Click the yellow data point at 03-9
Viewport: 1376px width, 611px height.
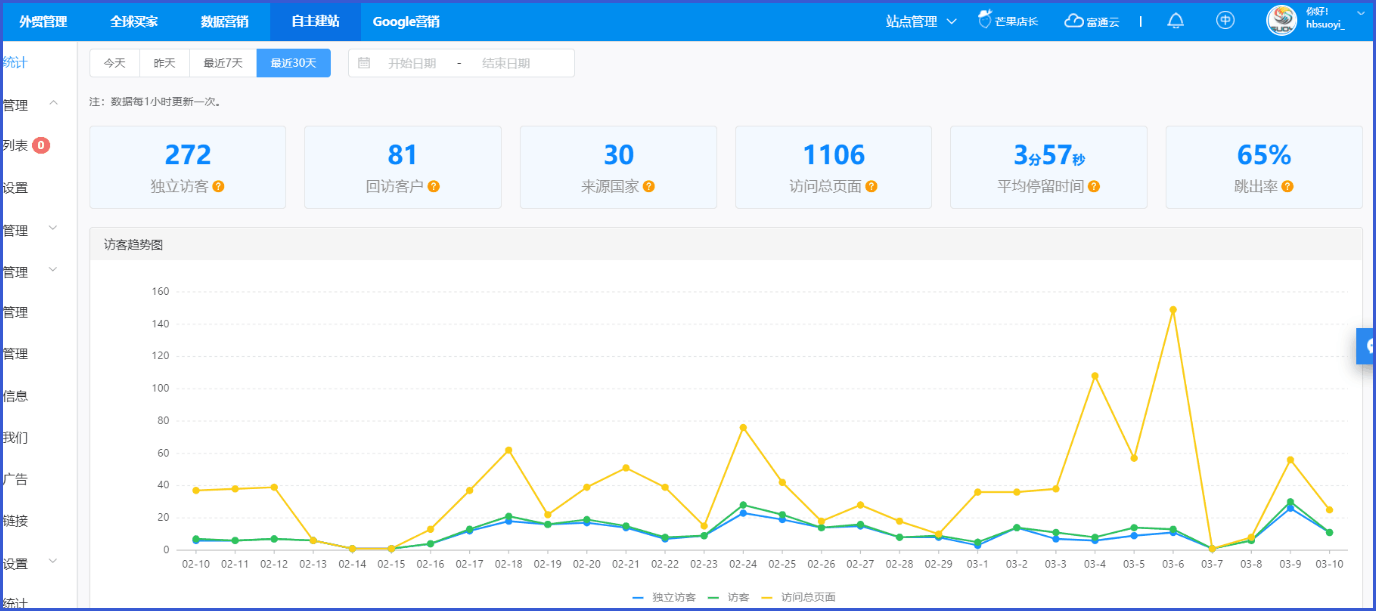click(x=1290, y=460)
